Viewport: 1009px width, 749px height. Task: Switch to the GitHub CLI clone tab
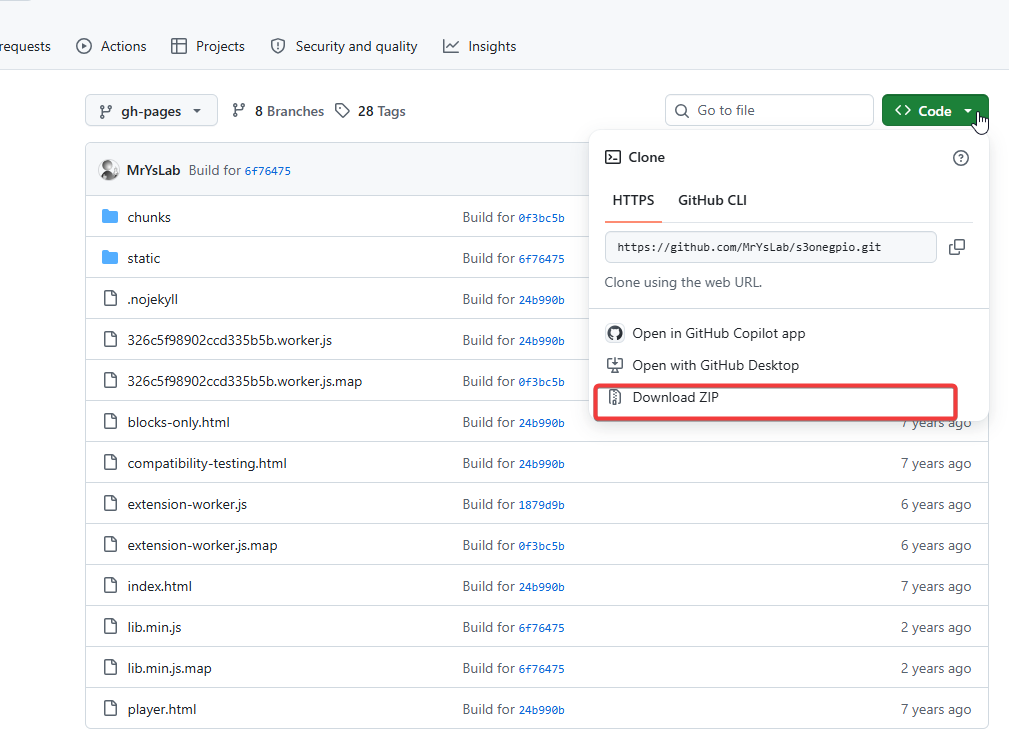[712, 200]
